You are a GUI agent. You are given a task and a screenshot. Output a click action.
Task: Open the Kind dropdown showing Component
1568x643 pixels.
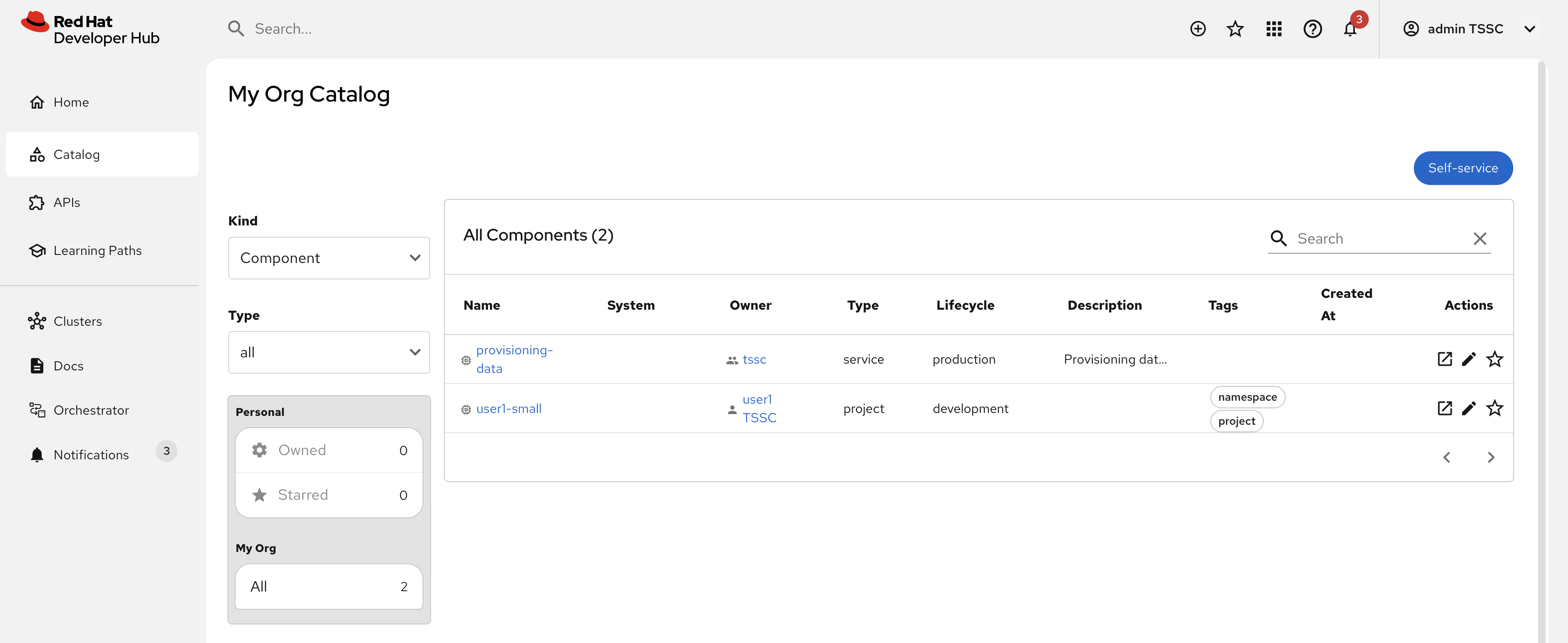pyautogui.click(x=329, y=257)
